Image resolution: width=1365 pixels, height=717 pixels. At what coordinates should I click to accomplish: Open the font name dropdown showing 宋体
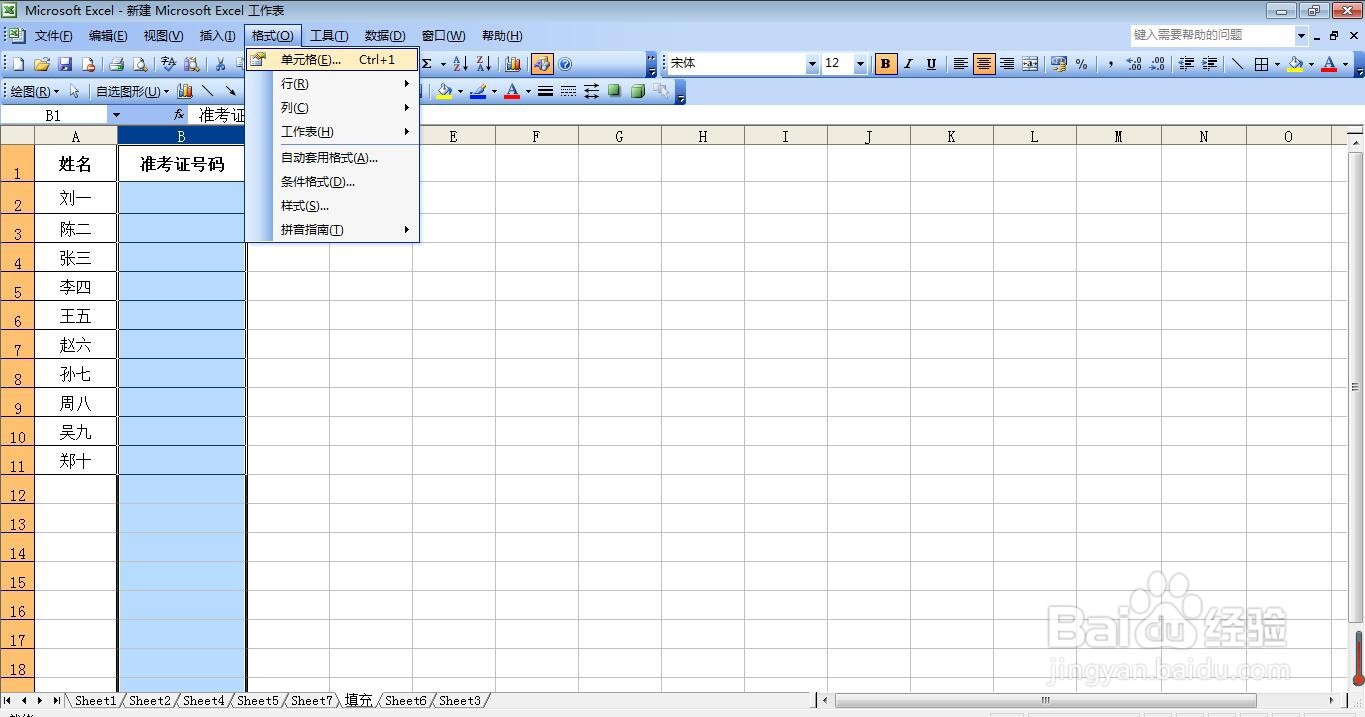(812, 64)
